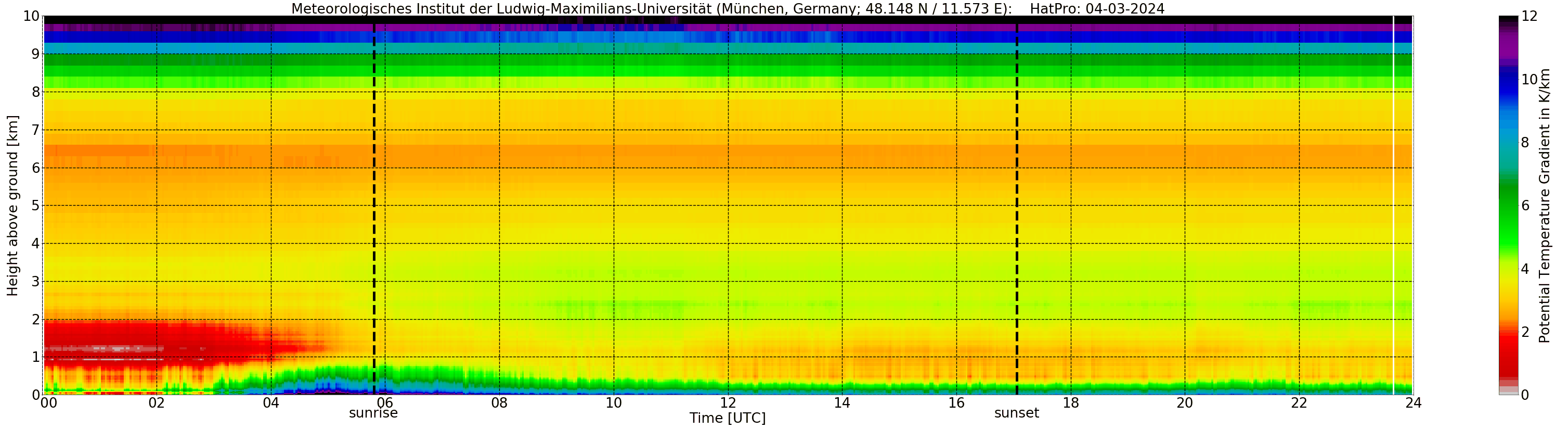1568x429 pixels.
Task: Click the height axis tick label '3'
Action: click(x=35, y=282)
